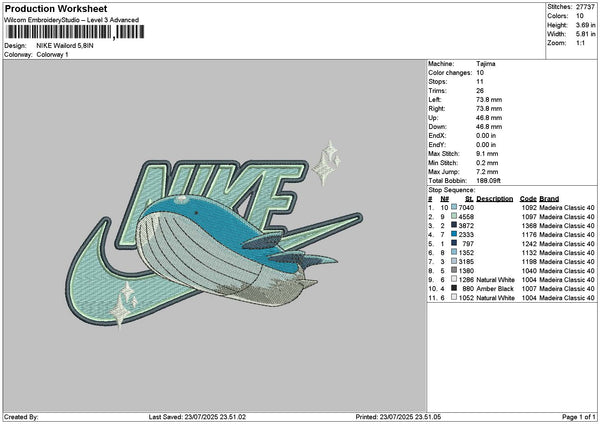Click the Stops value '11'
The height and width of the screenshot is (424, 600).
point(480,82)
